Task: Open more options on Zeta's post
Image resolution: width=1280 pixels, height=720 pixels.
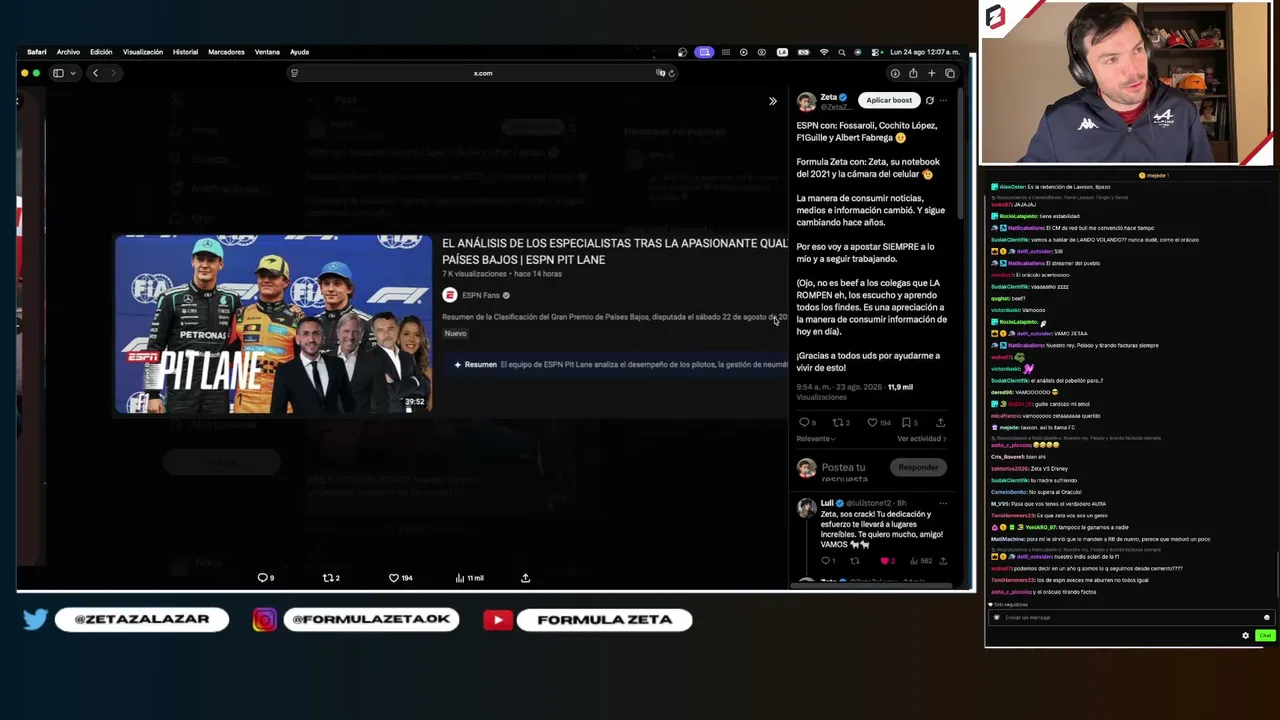Action: 943,100
